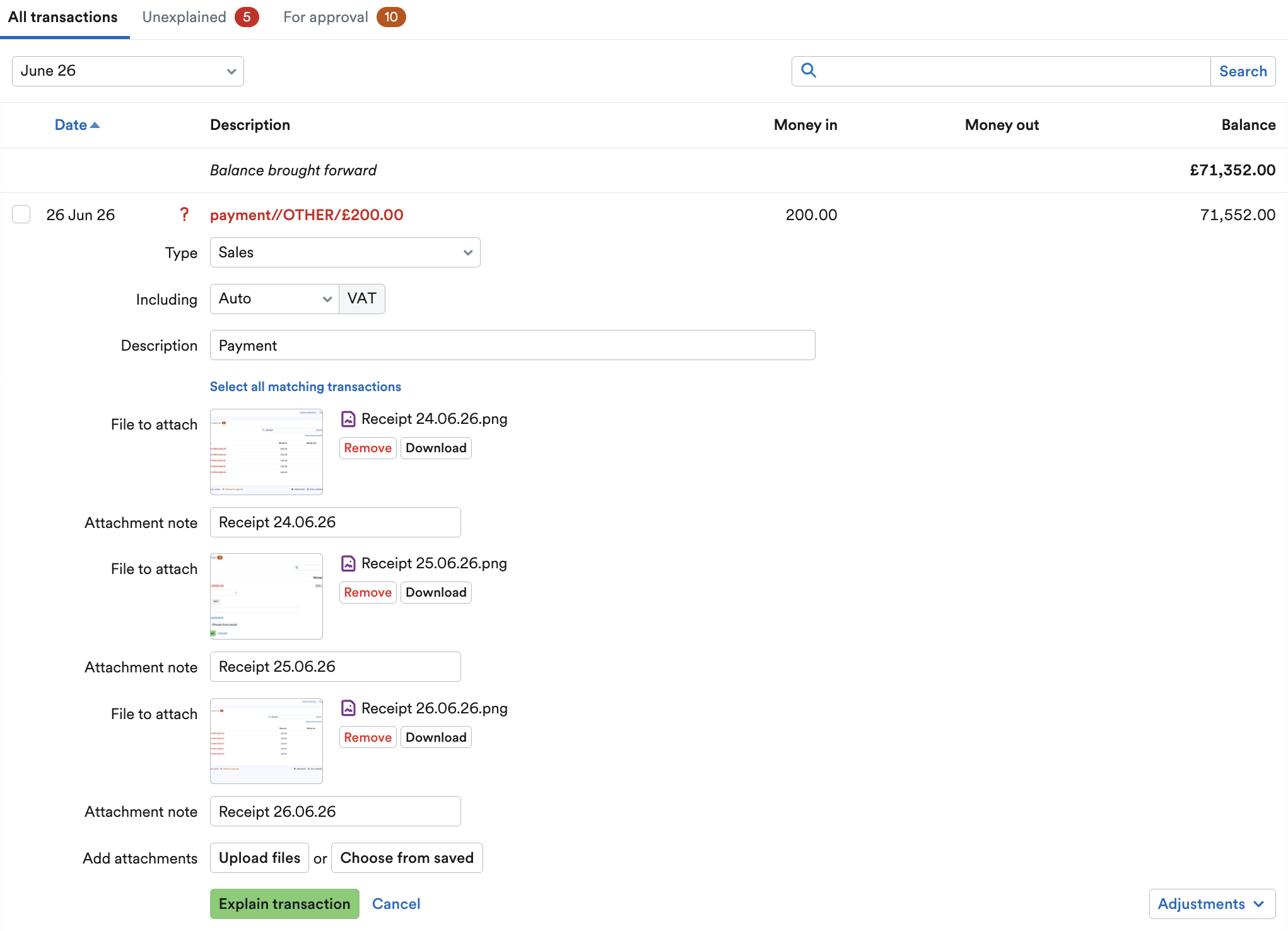Click the For approval count badge 10
Viewport: 1288px width, 931px height.
pyautogui.click(x=391, y=17)
